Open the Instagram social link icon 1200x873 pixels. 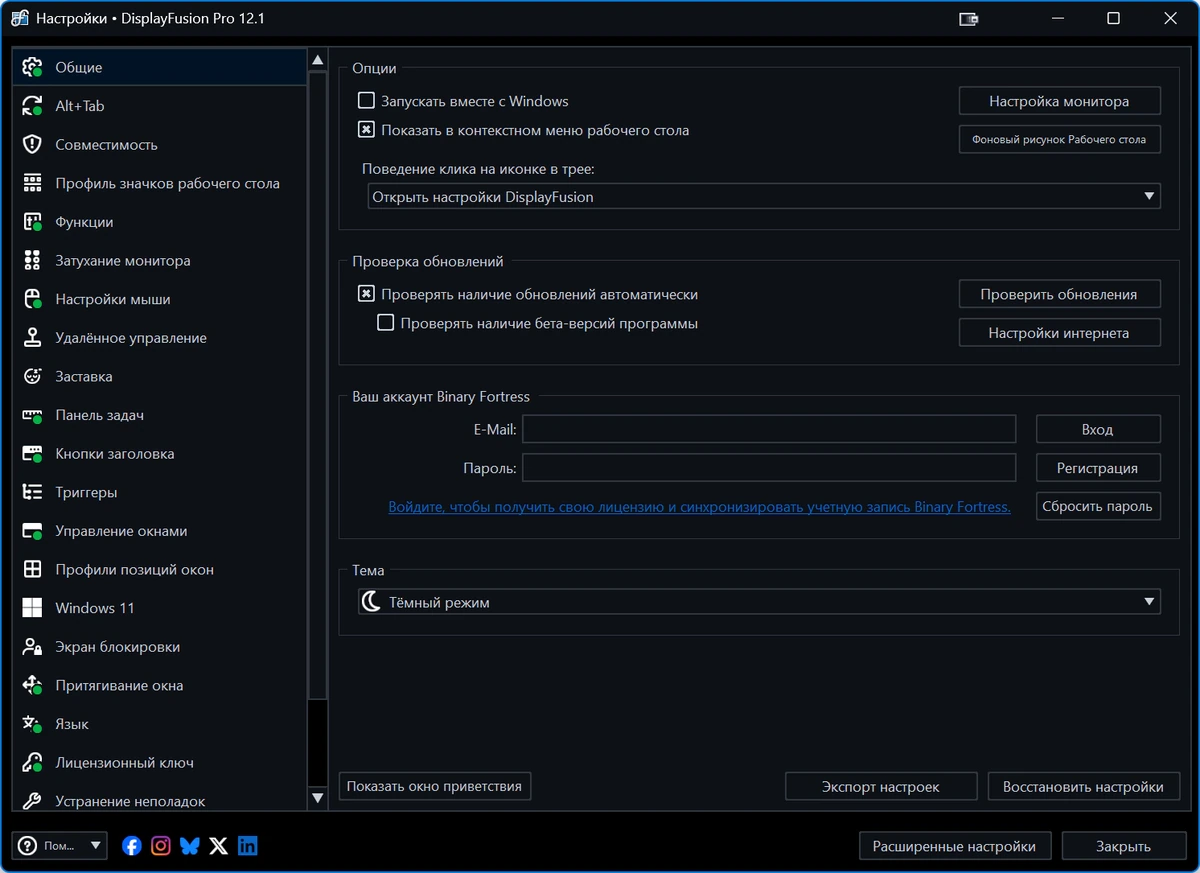pyautogui.click(x=161, y=846)
